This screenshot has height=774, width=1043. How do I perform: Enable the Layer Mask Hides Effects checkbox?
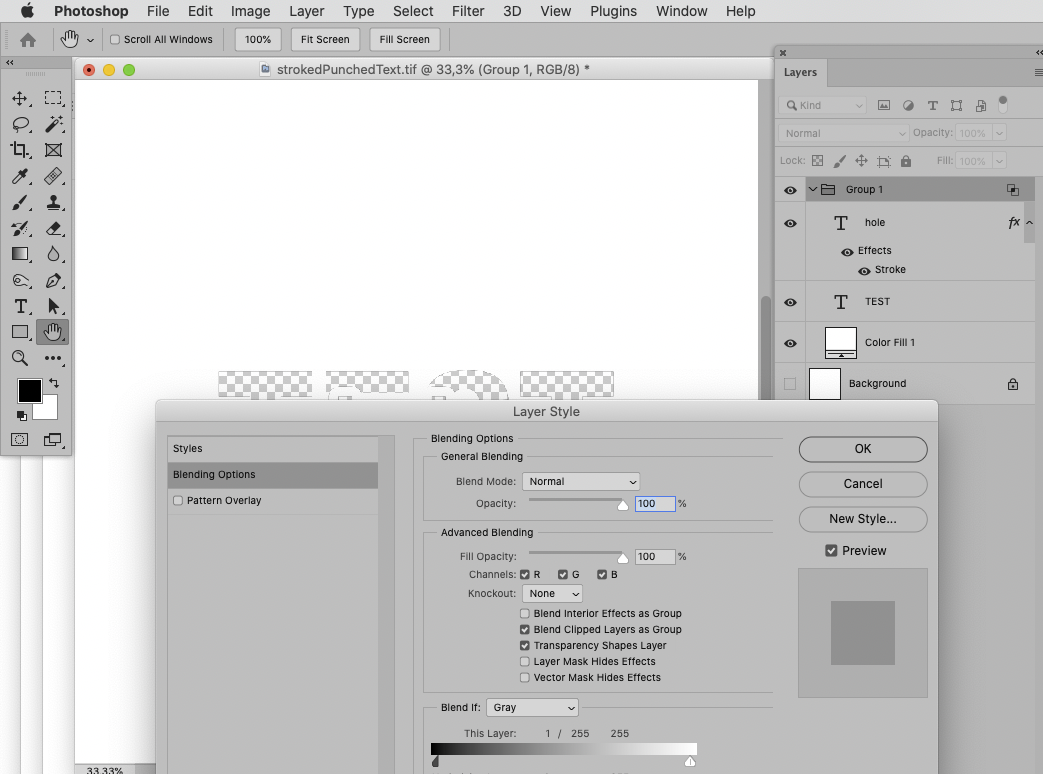point(524,661)
